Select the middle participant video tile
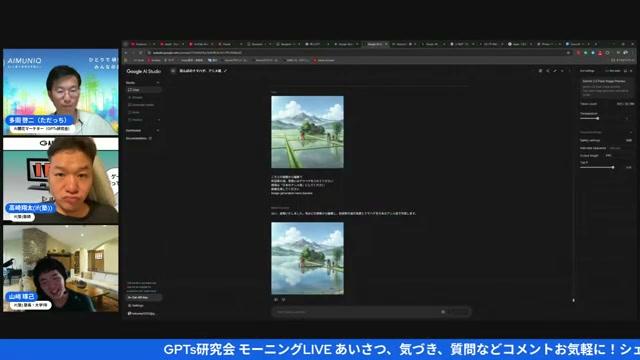 point(61,180)
